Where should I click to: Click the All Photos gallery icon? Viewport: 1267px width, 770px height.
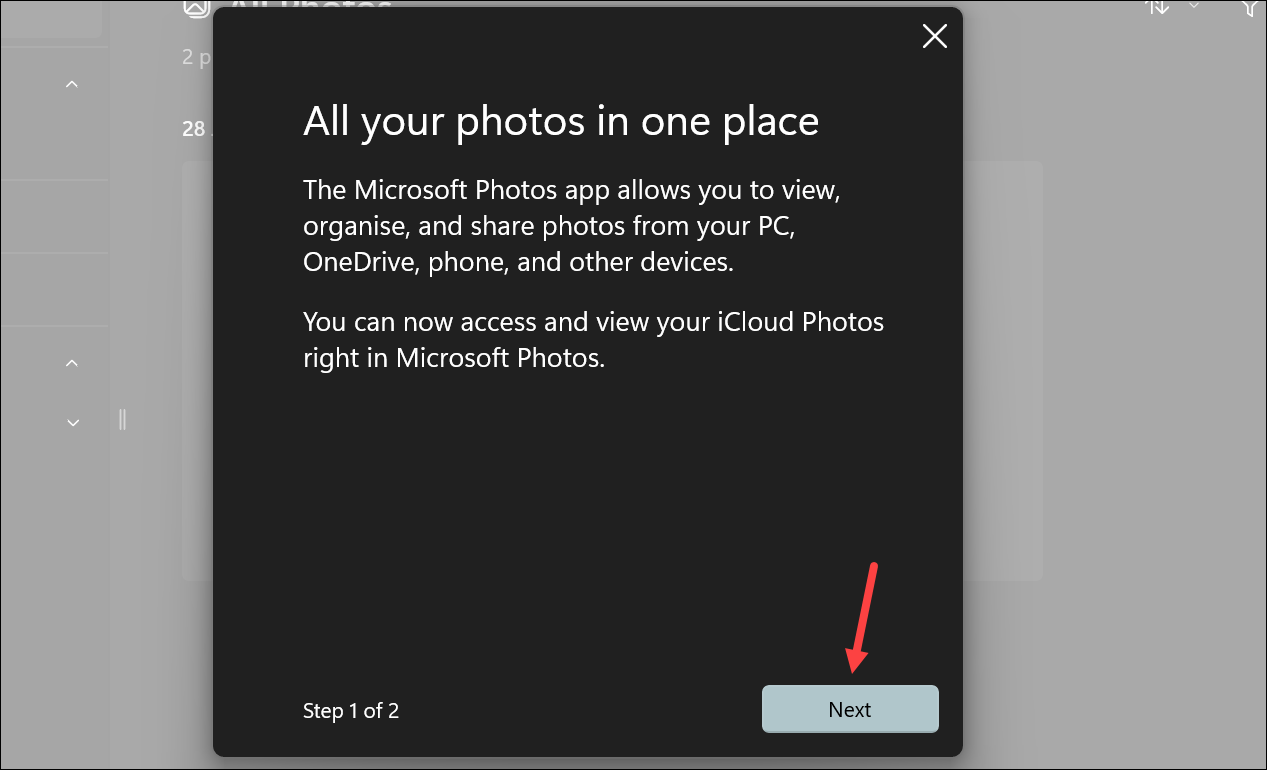point(196,7)
